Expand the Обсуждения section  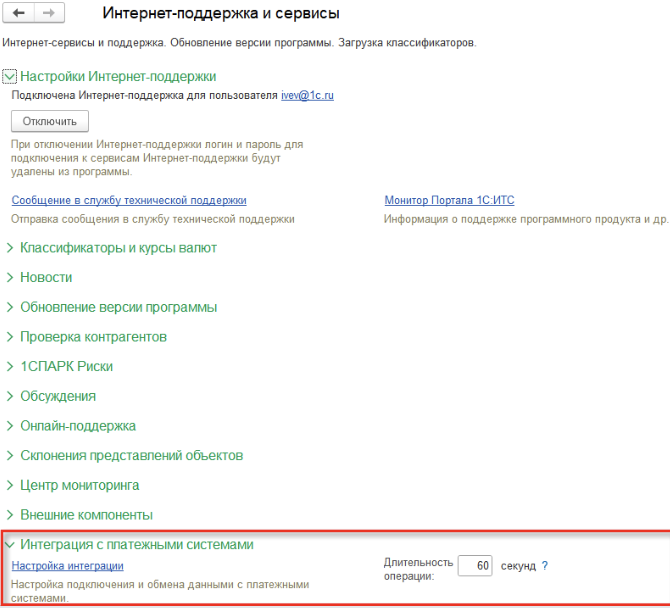coord(58,396)
